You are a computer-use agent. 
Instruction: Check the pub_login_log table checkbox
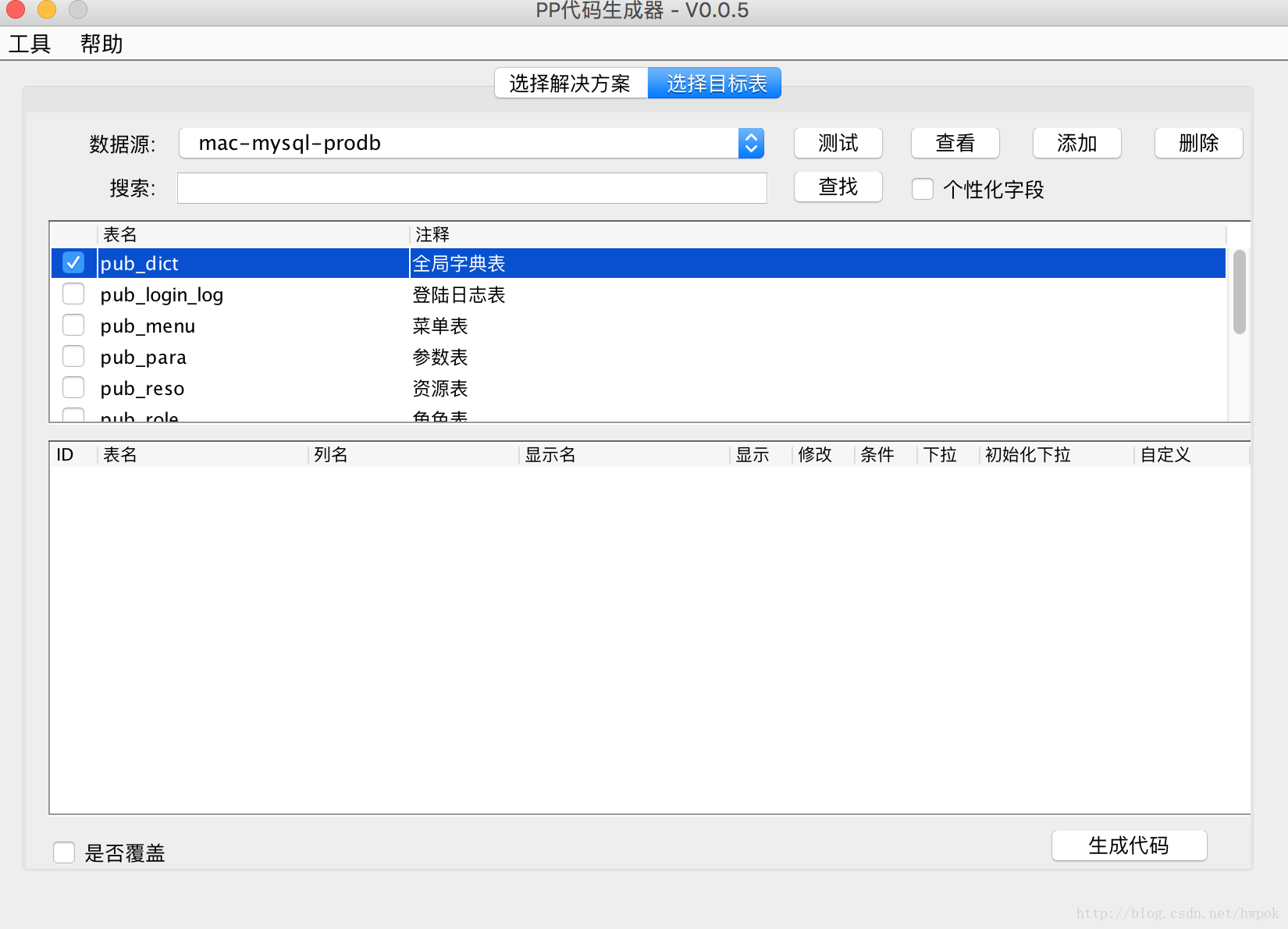click(x=73, y=294)
